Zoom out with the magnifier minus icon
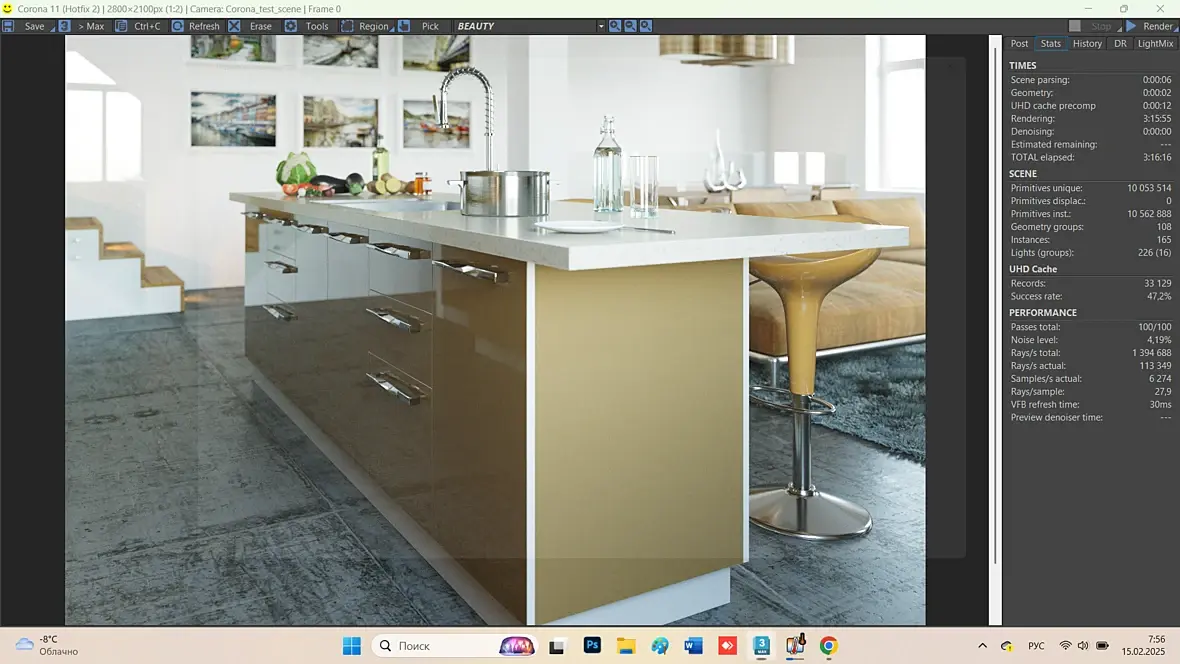Screen dimensions: 1180x664 (x=630, y=26)
